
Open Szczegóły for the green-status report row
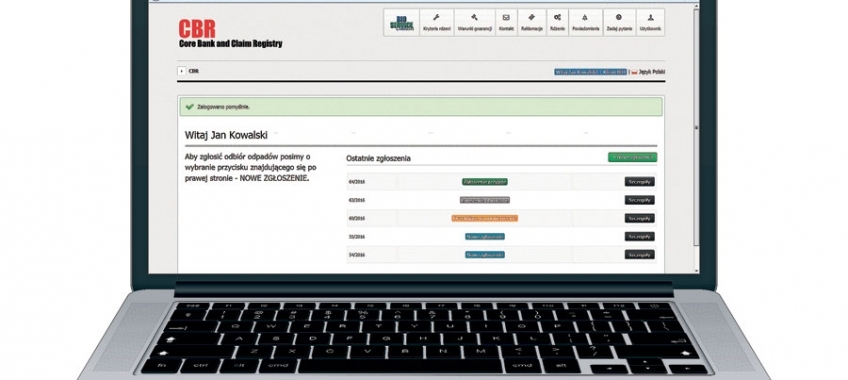[640, 182]
